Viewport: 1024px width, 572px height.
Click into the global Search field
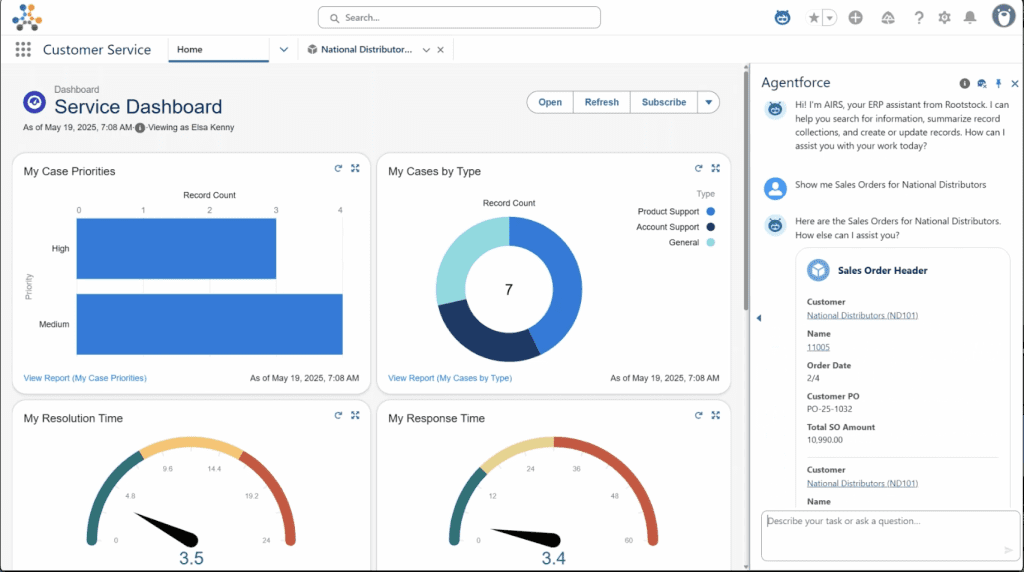[459, 18]
